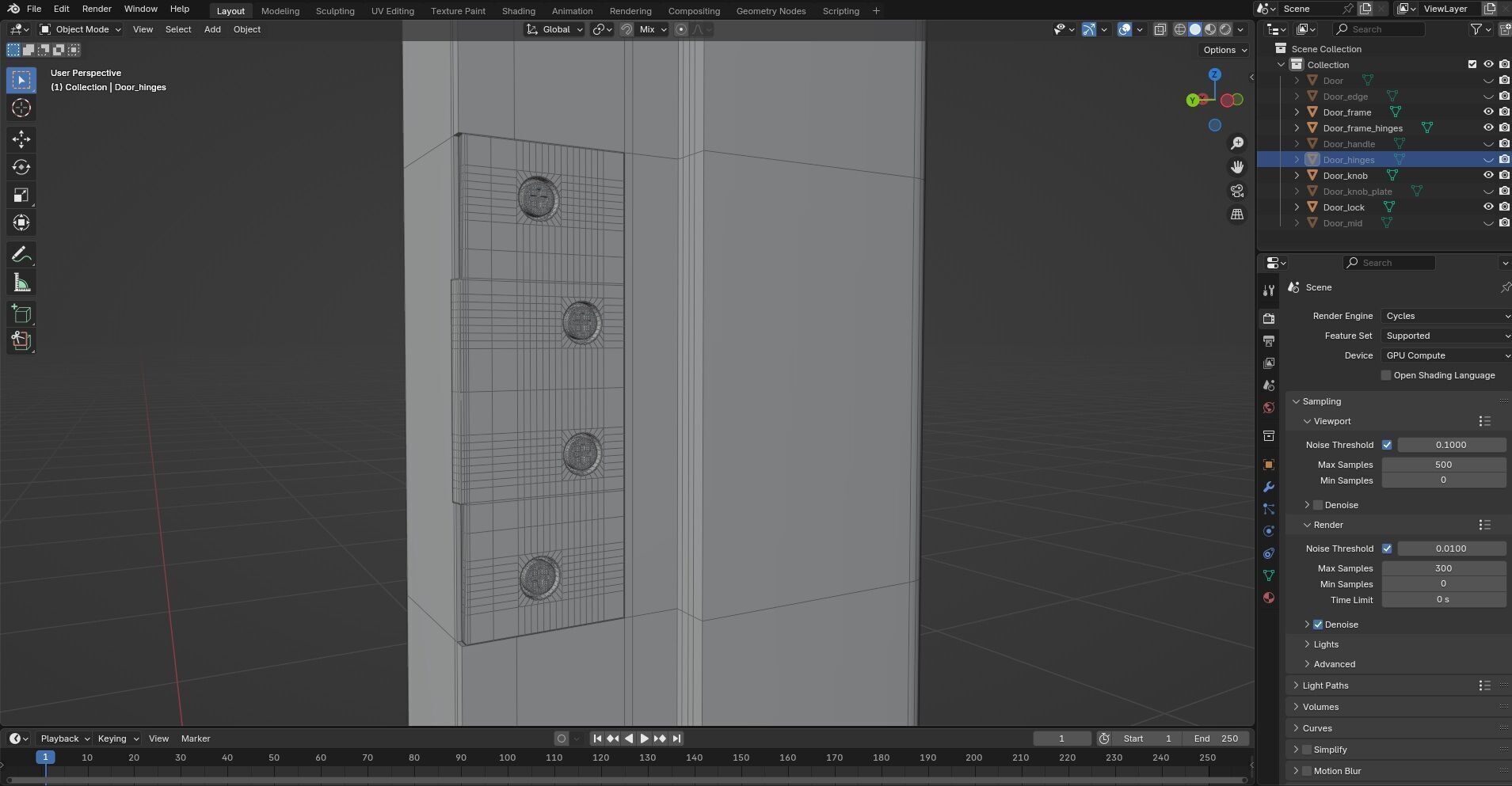Viewport: 1512px width, 786px height.
Task: Open the Material properties tab
Action: pyautogui.click(x=1269, y=598)
